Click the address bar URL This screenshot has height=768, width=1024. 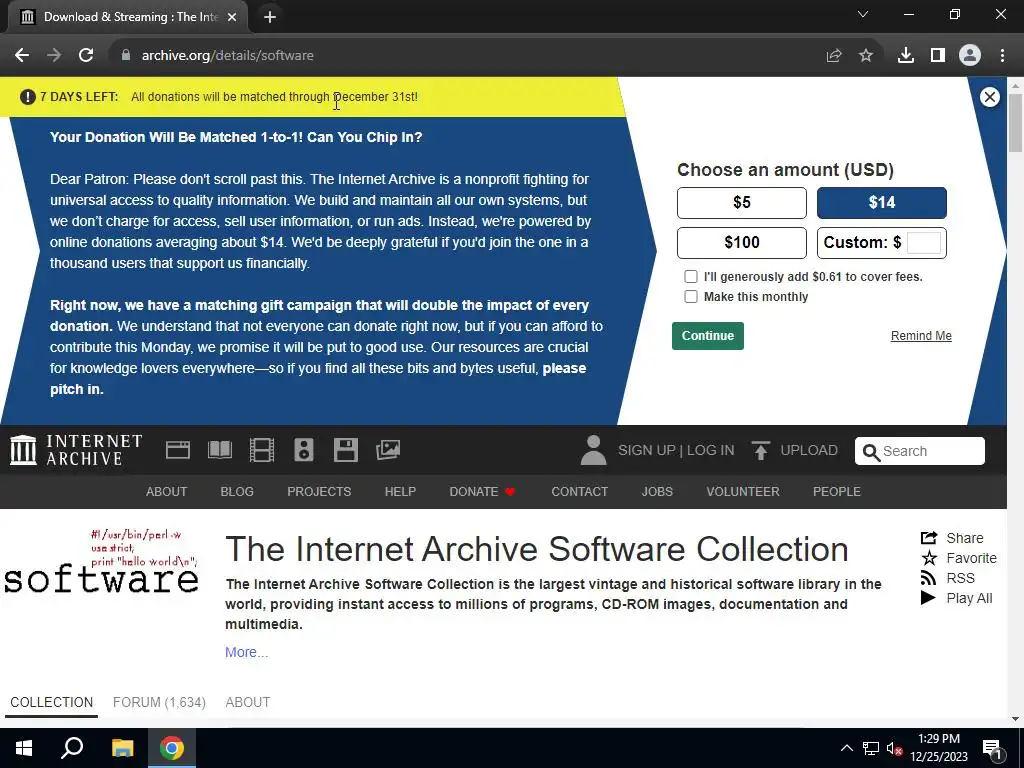[228, 56]
